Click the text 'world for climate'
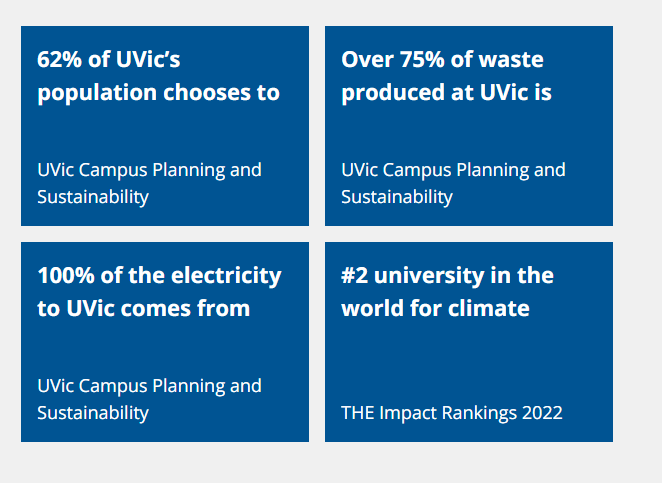Viewport: 662px width, 483px height. click(435, 308)
